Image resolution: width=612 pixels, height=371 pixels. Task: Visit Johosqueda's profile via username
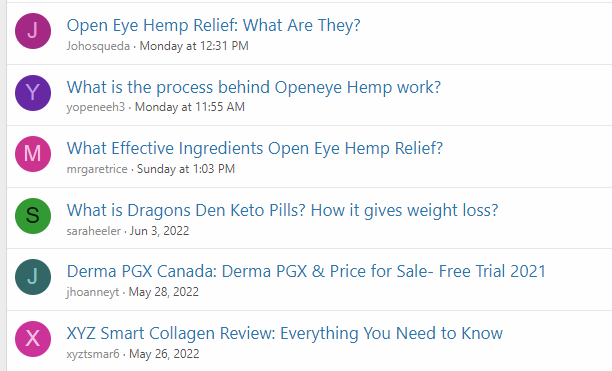[98, 46]
